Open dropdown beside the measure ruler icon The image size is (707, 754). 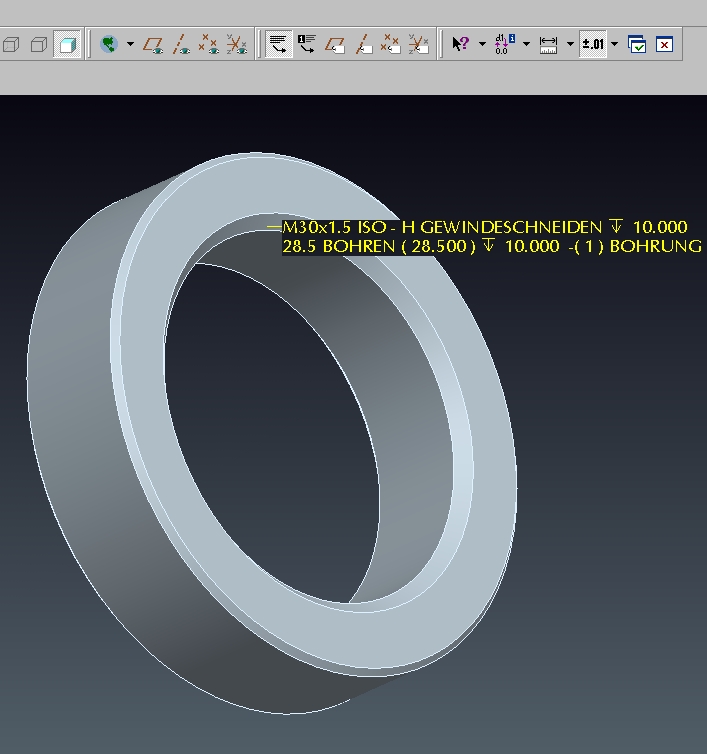point(570,44)
